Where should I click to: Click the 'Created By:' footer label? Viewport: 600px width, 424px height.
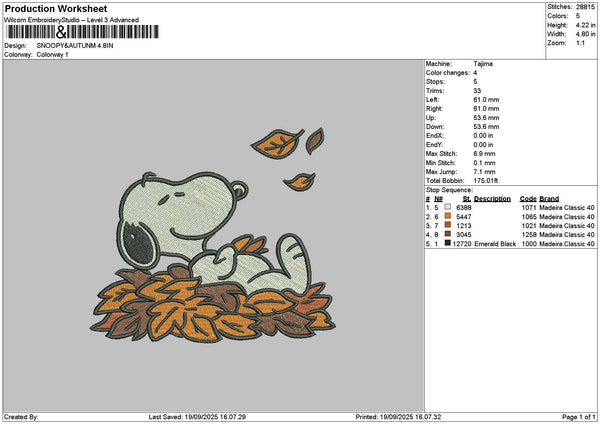(21, 417)
